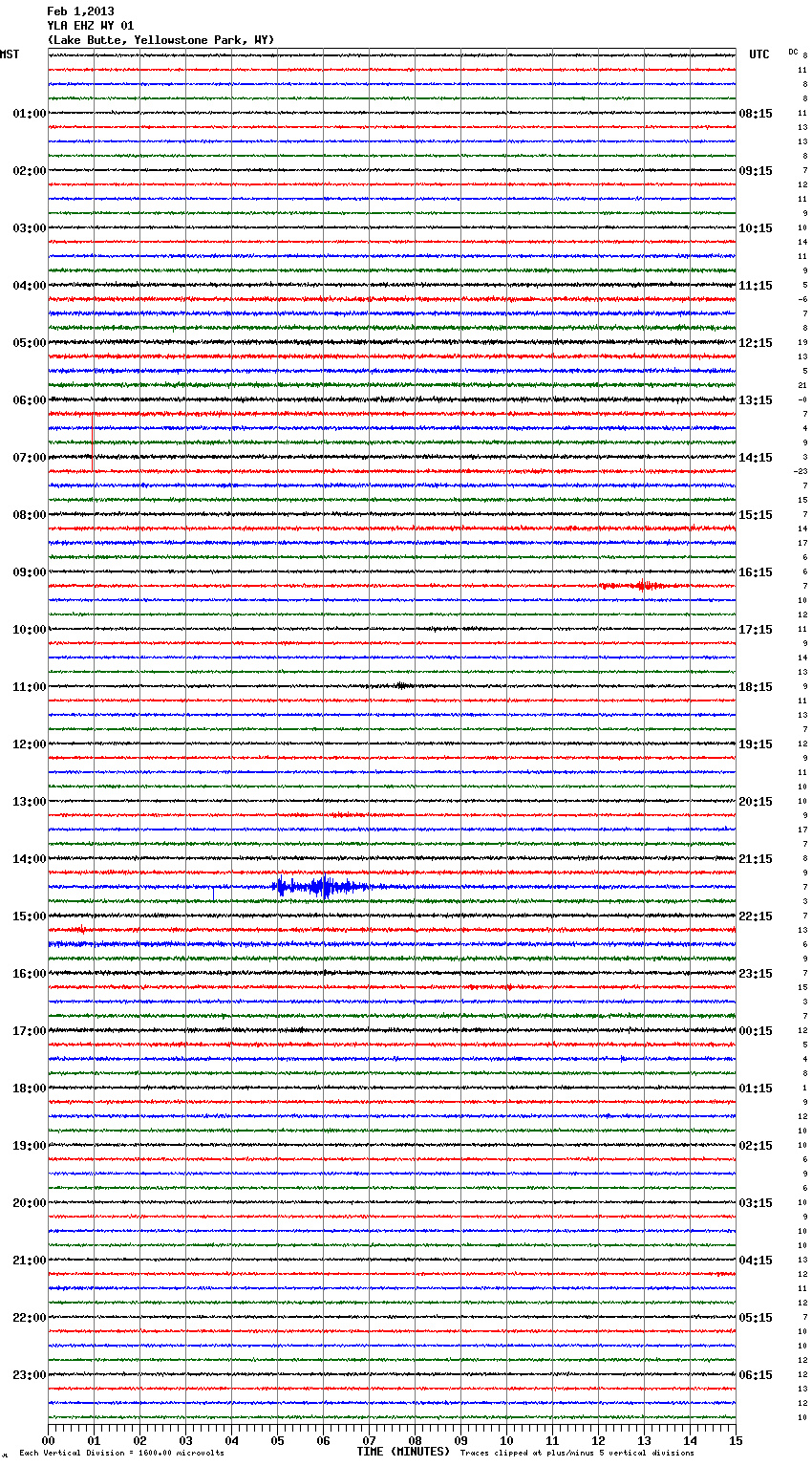This screenshot has width=812, height=1466.
Task: Click the '04:15' UTC time label
Action: point(756,1261)
